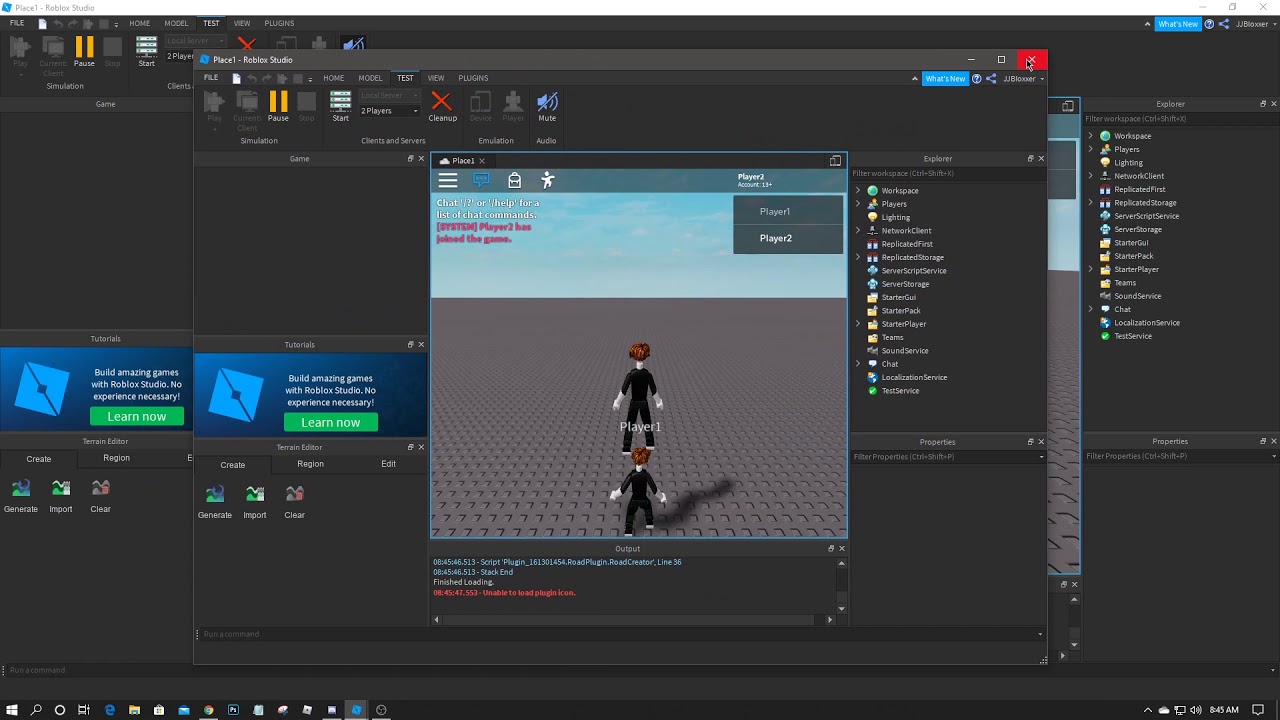Viewport: 1280px width, 720px height.
Task: Click Learn now in front Tutorials panel
Action: click(331, 422)
